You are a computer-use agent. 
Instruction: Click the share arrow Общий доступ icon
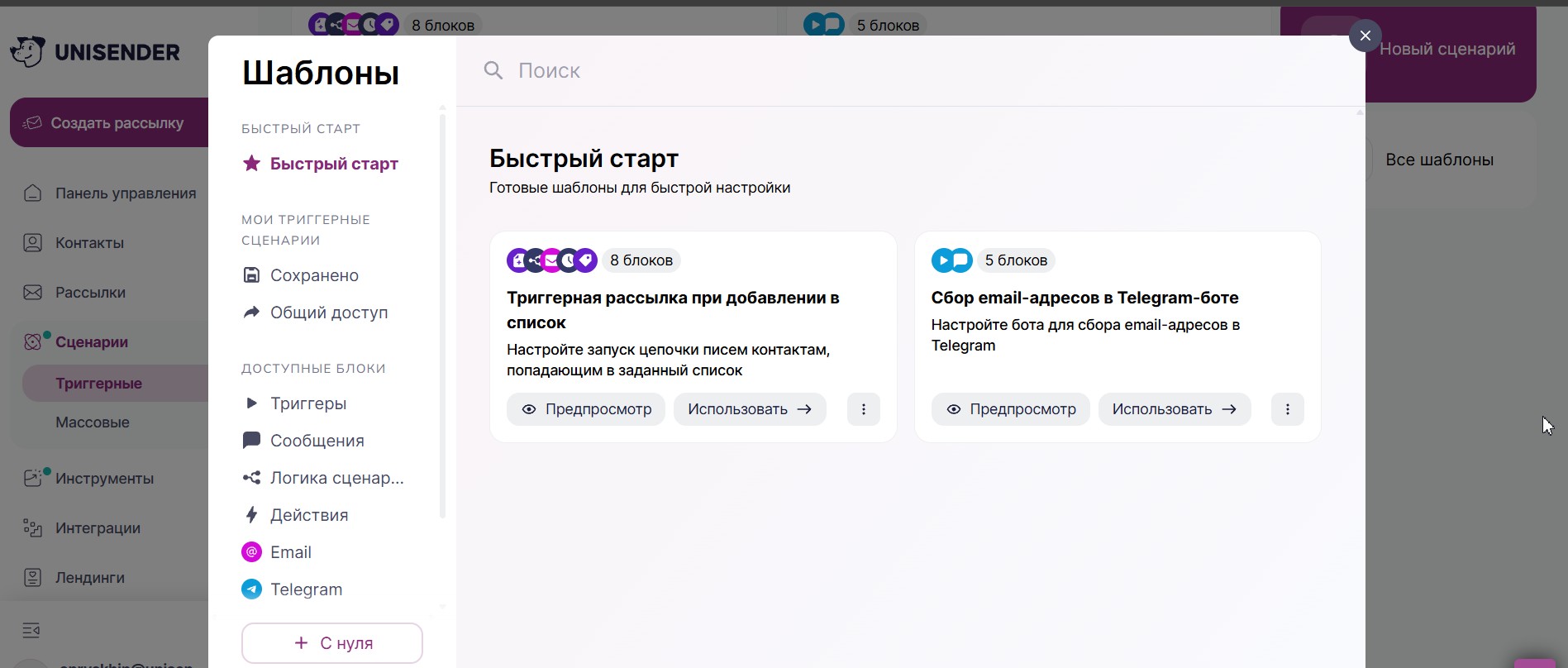(251, 312)
